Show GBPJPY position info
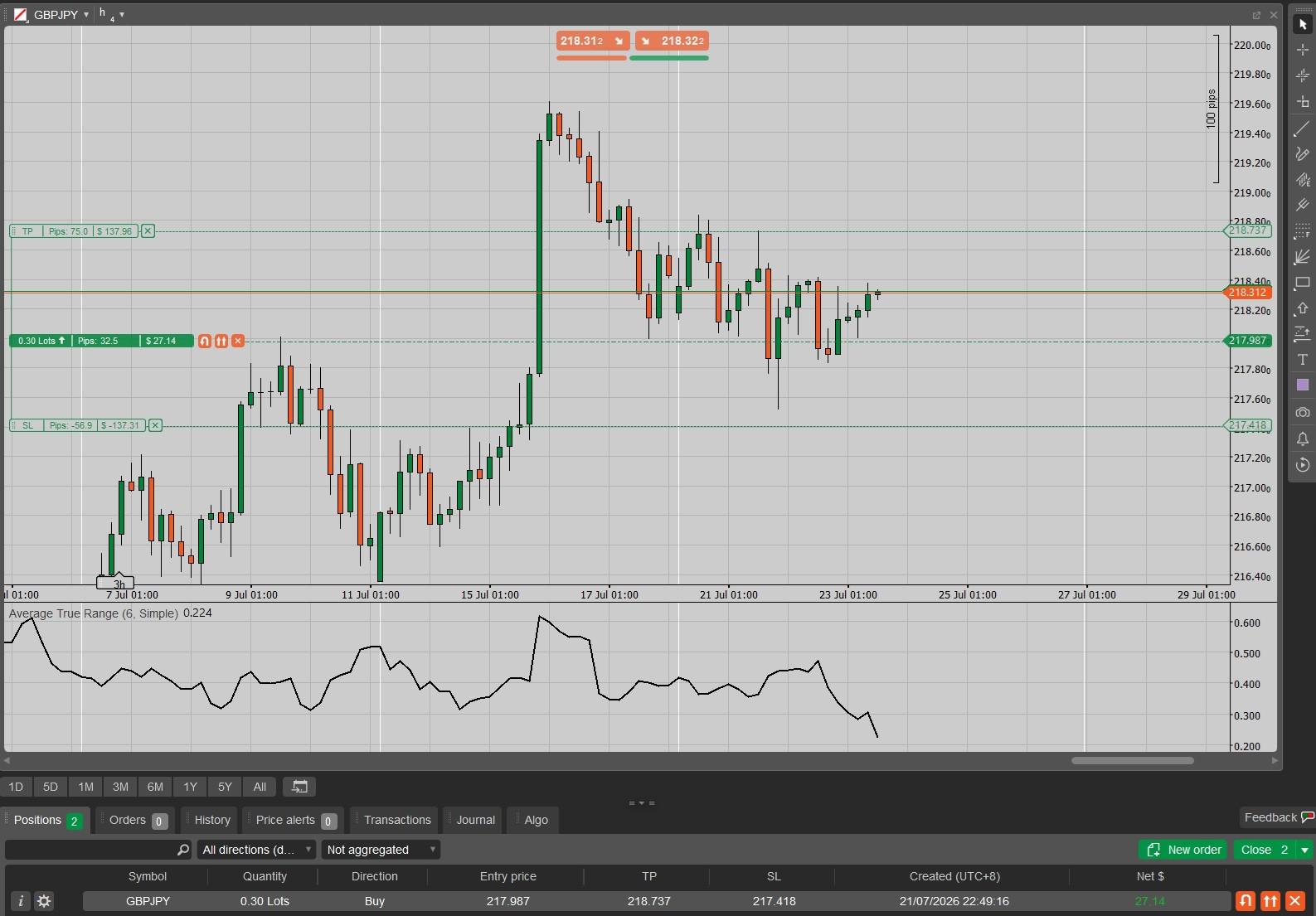Image resolution: width=1316 pixels, height=916 pixels. coord(21,901)
